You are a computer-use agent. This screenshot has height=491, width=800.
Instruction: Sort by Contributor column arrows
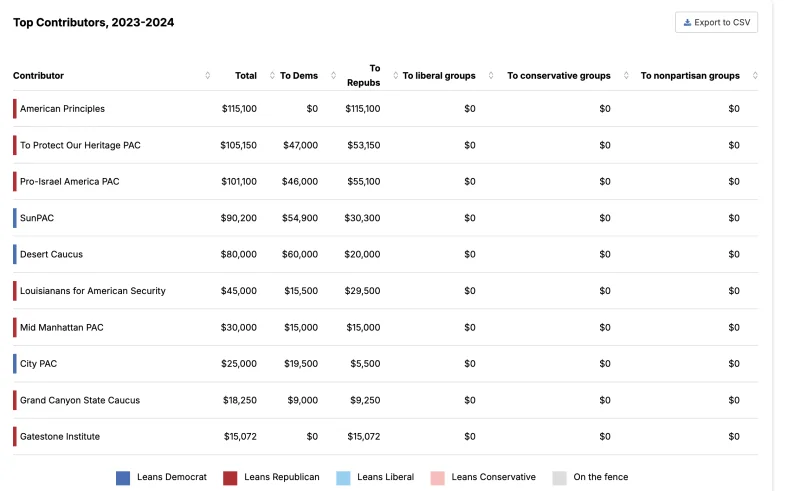208,76
